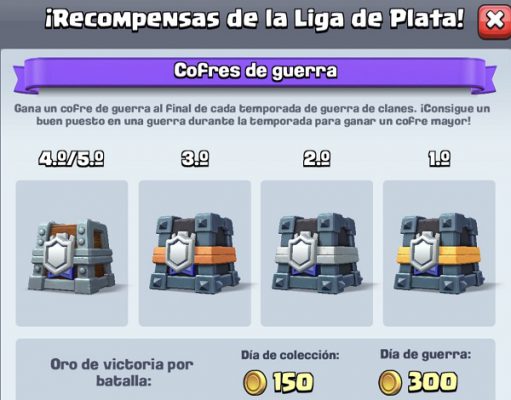511x400 pixels.
Task: Click the 4.º/5.º rank label
Action: tap(71, 158)
